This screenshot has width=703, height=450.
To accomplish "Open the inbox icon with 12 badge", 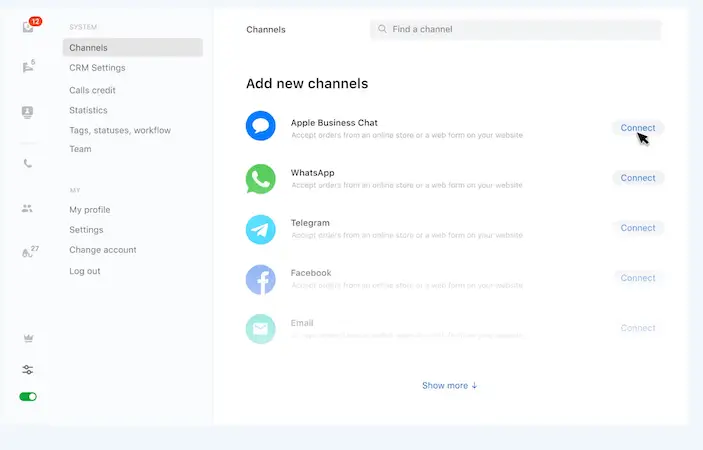I will [x=30, y=26].
